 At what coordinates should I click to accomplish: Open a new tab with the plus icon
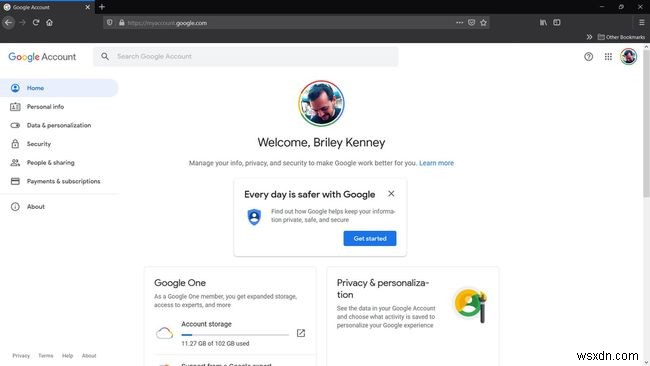click(102, 7)
